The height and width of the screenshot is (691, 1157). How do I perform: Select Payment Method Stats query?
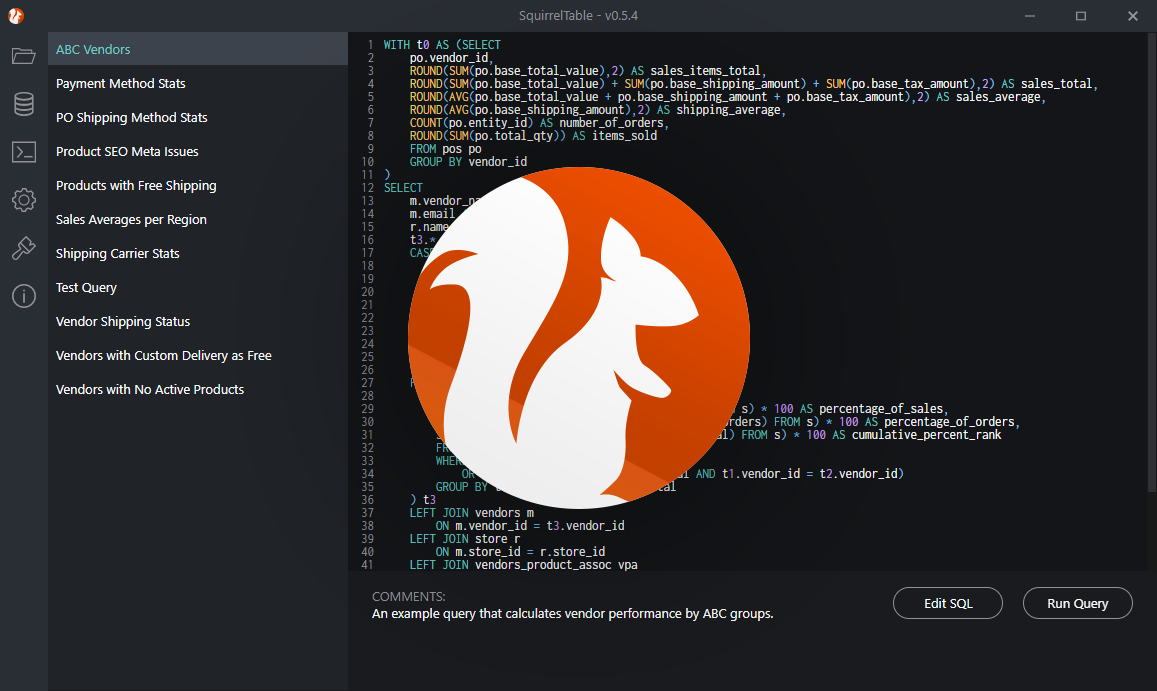click(x=198, y=83)
